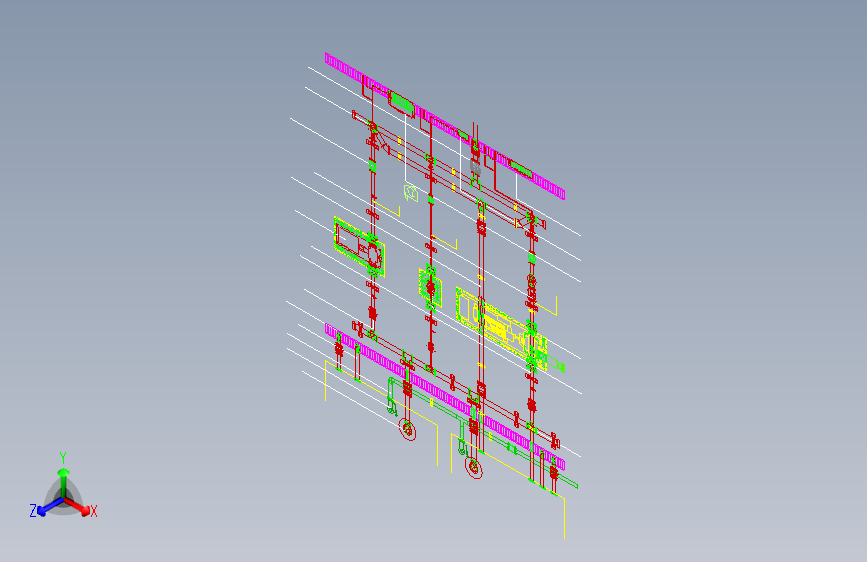867x562 pixels.
Task: Click the blue Z axis arrow of the orientation triad
Action: 50,506
